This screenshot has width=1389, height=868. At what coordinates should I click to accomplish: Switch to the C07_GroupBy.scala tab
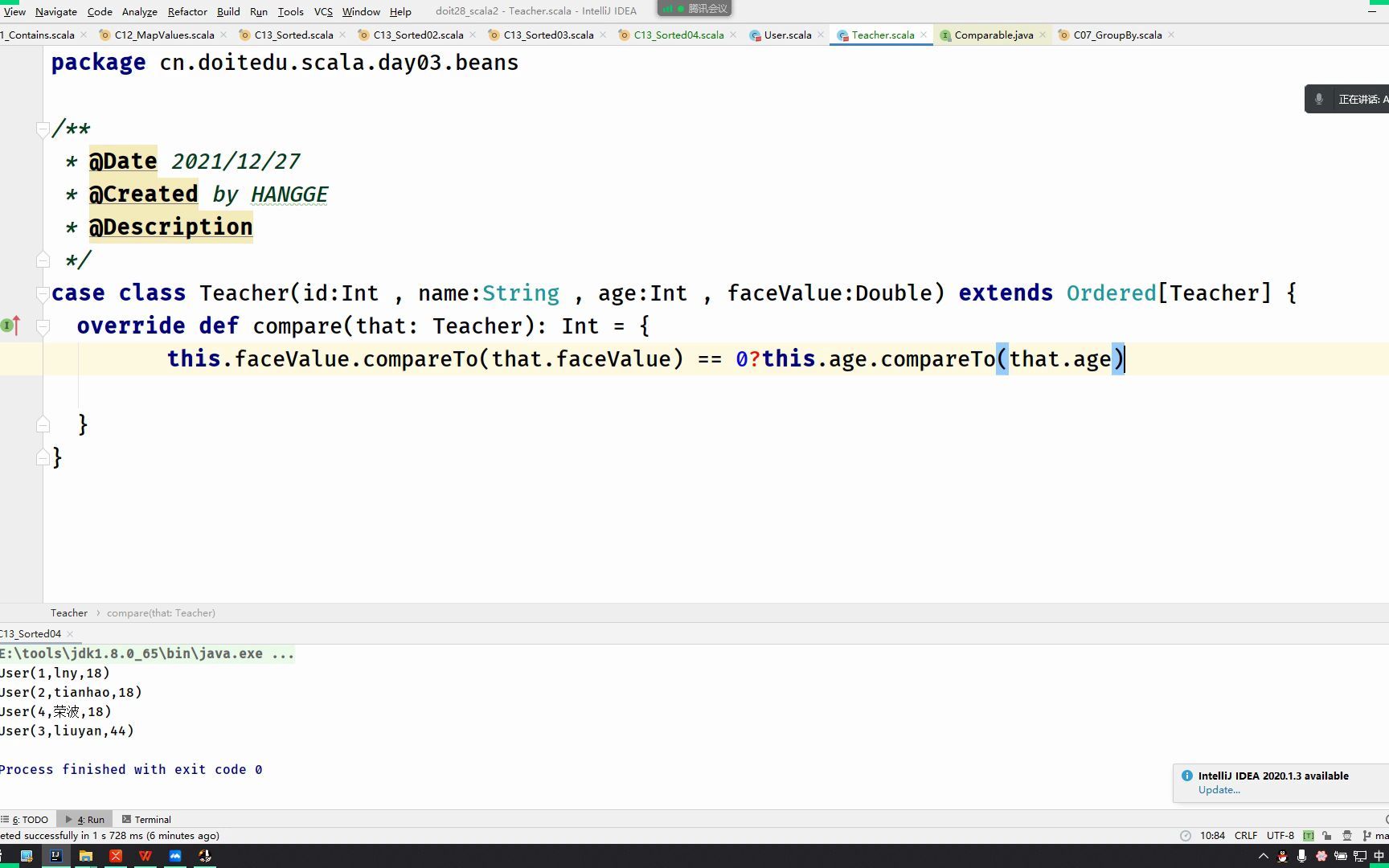[x=1117, y=35]
